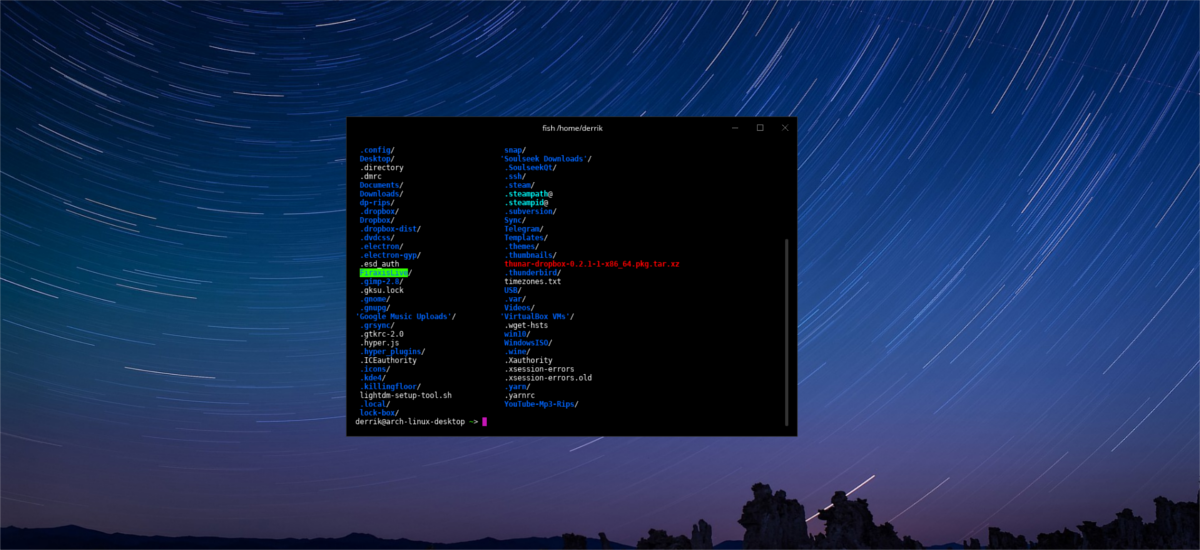
Task: Click the '.dropbox-dist/' directory entry
Action: [x=389, y=229]
